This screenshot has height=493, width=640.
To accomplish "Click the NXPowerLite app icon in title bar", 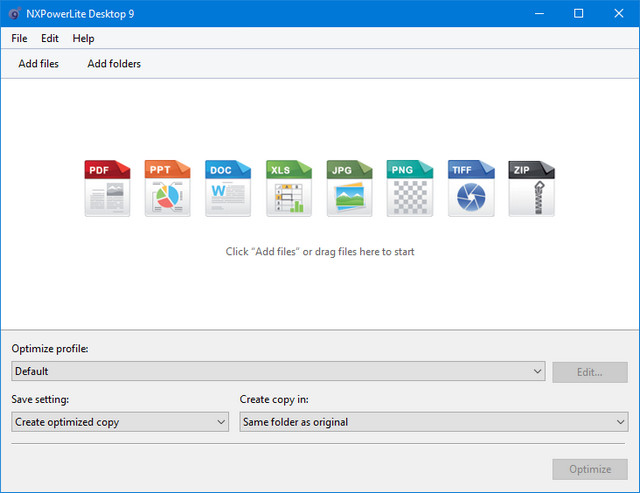I will click(x=13, y=13).
